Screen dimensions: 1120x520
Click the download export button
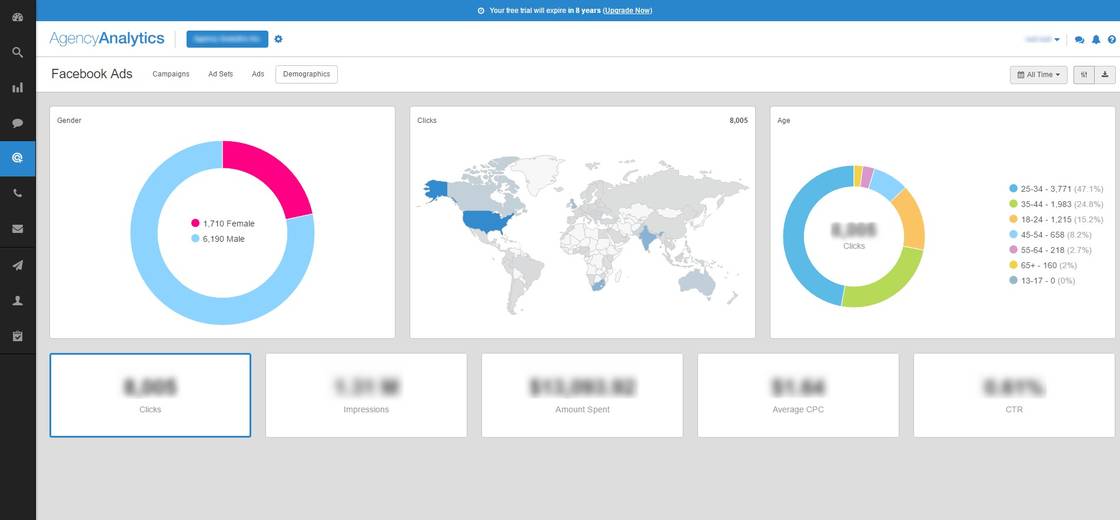click(x=1105, y=75)
